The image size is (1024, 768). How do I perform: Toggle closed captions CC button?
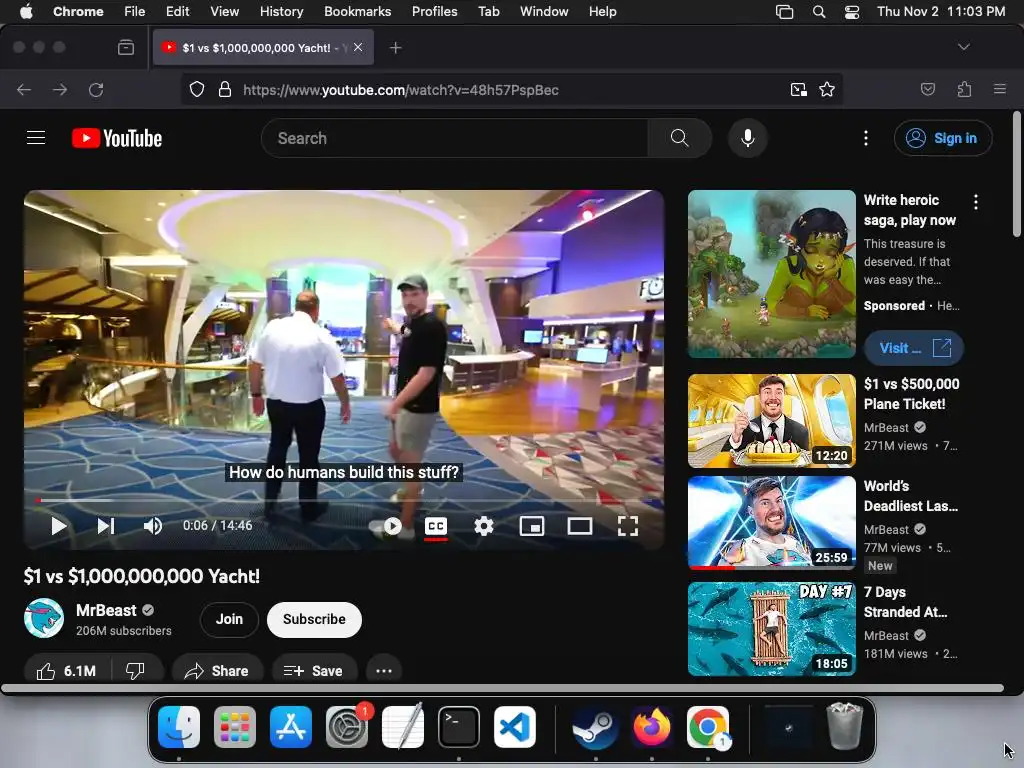[x=436, y=526]
